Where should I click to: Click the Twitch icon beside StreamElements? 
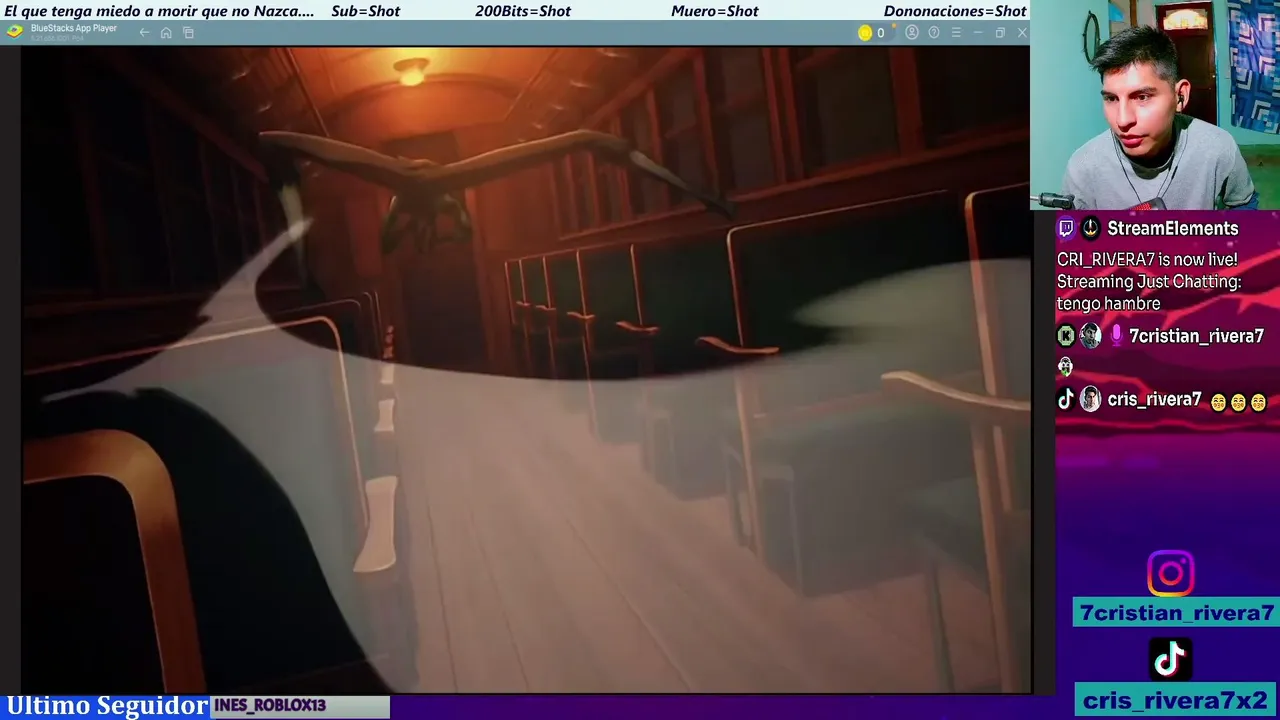point(1066,228)
